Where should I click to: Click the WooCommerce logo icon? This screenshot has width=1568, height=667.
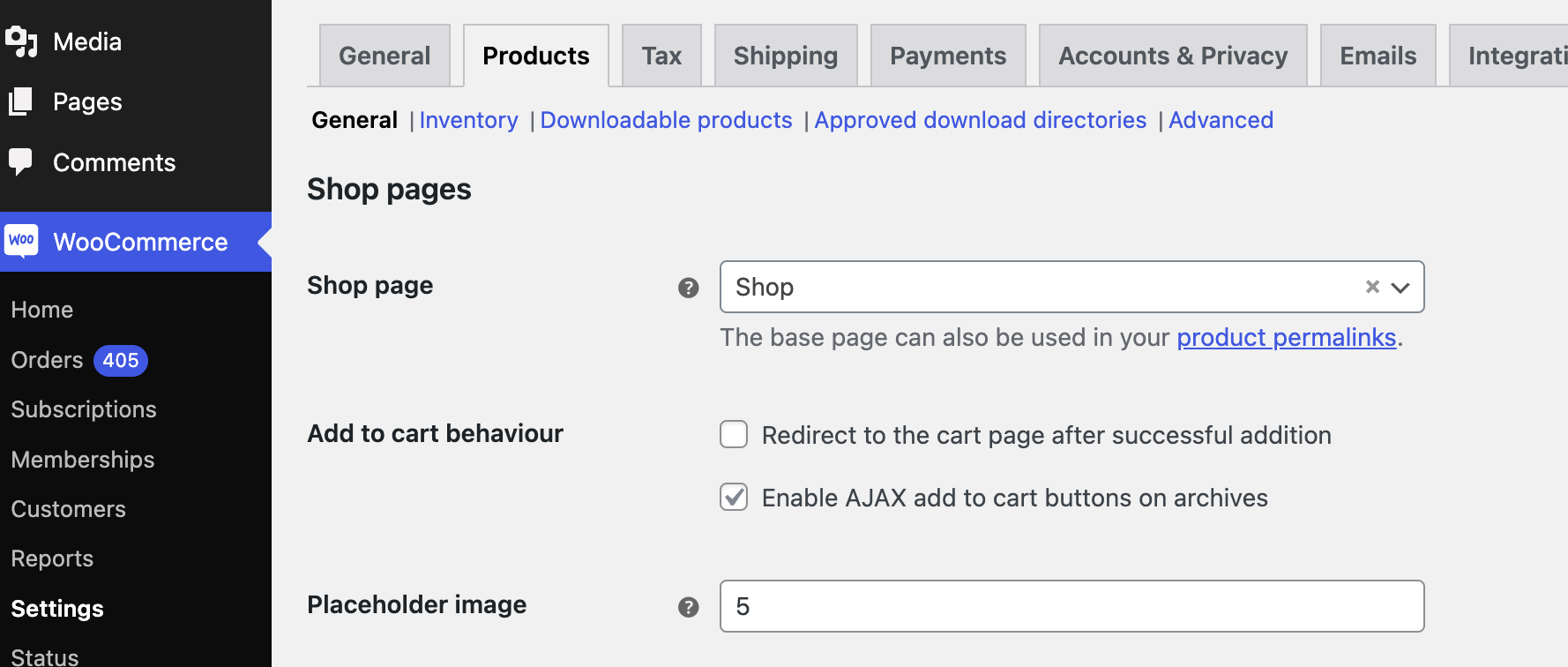tap(21, 240)
